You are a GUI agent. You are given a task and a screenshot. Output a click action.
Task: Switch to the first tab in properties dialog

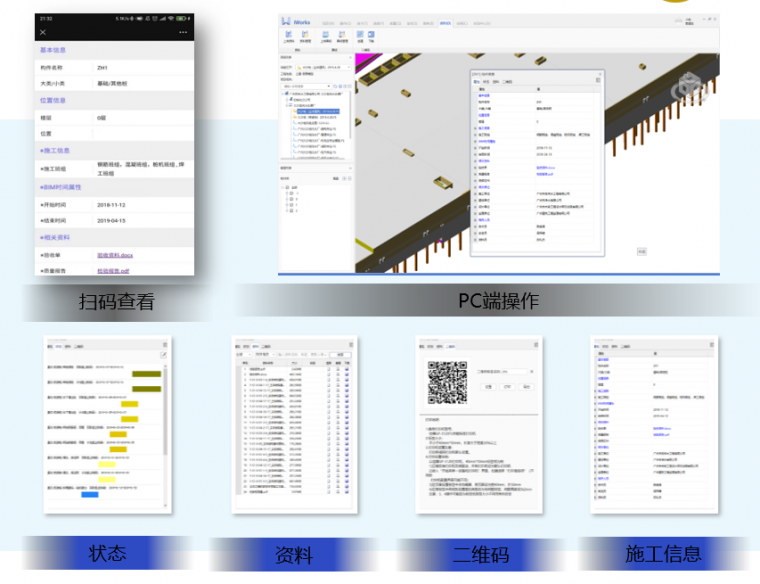click(477, 82)
